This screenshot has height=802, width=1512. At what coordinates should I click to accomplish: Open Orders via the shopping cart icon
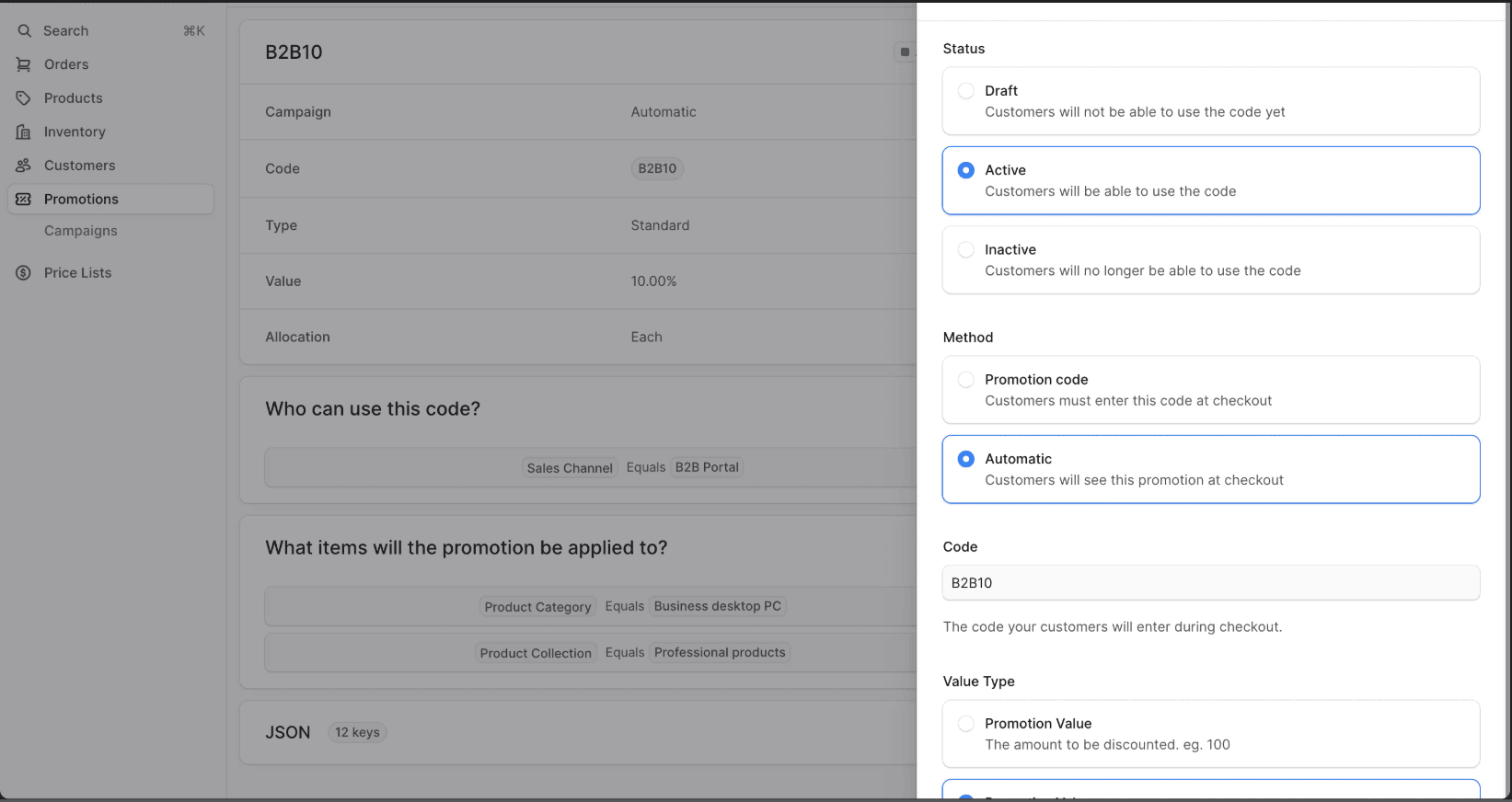24,64
